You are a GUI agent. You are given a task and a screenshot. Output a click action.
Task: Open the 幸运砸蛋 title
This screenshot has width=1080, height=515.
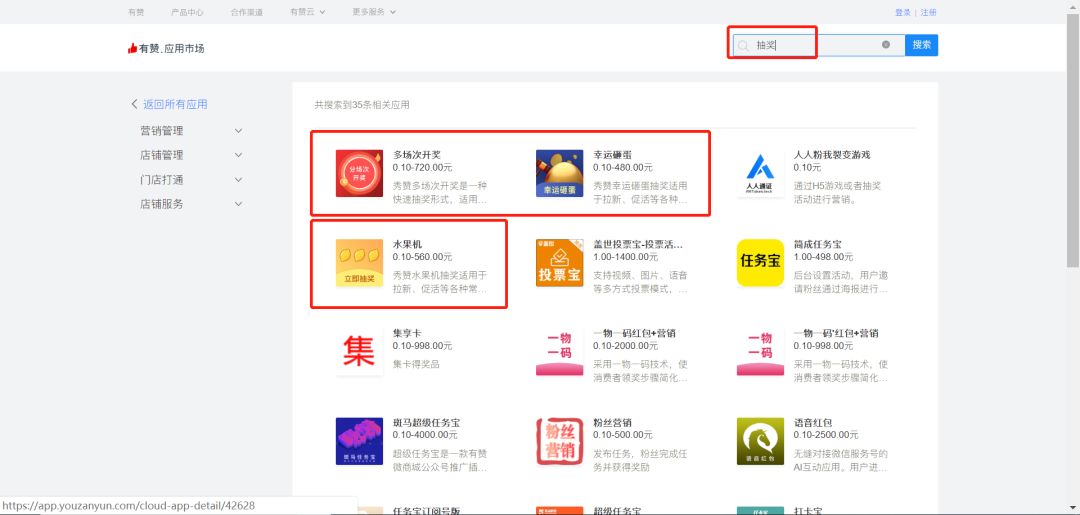(612, 155)
